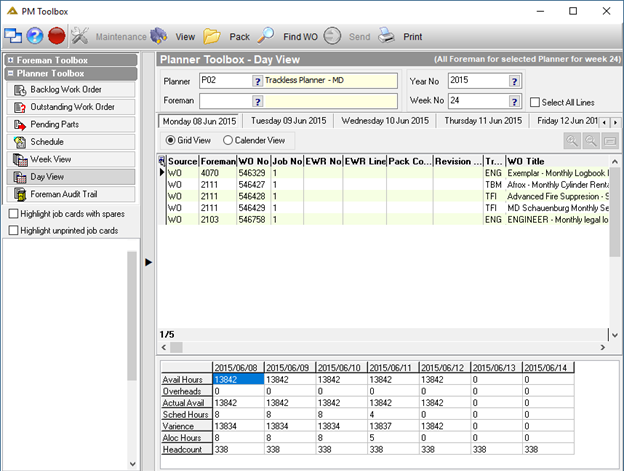
Task: Open the Pack folder icon
Action: [212, 36]
